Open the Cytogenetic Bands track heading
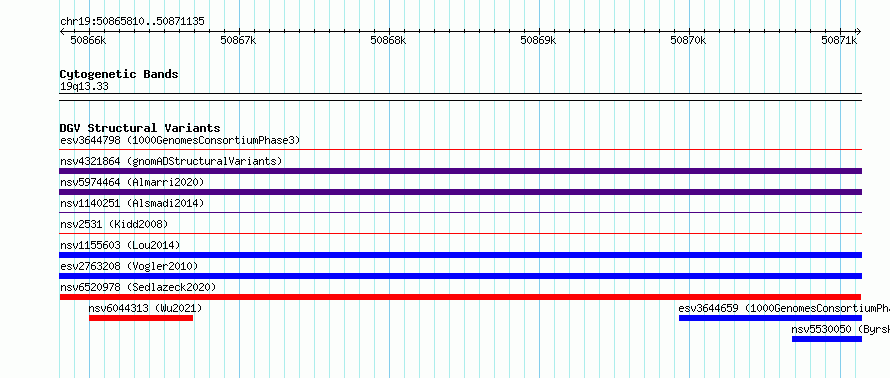Image resolution: width=890 pixels, height=378 pixels. coord(119,74)
